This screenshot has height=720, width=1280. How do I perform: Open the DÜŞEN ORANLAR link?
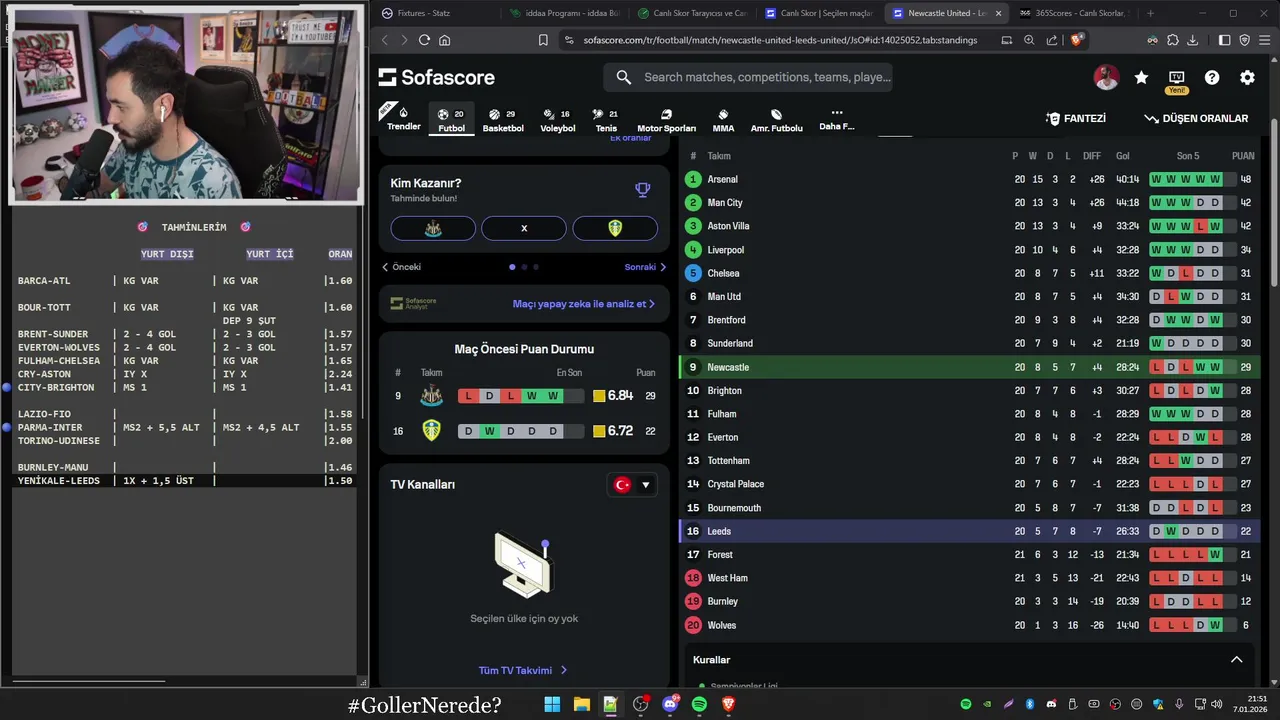click(1196, 118)
